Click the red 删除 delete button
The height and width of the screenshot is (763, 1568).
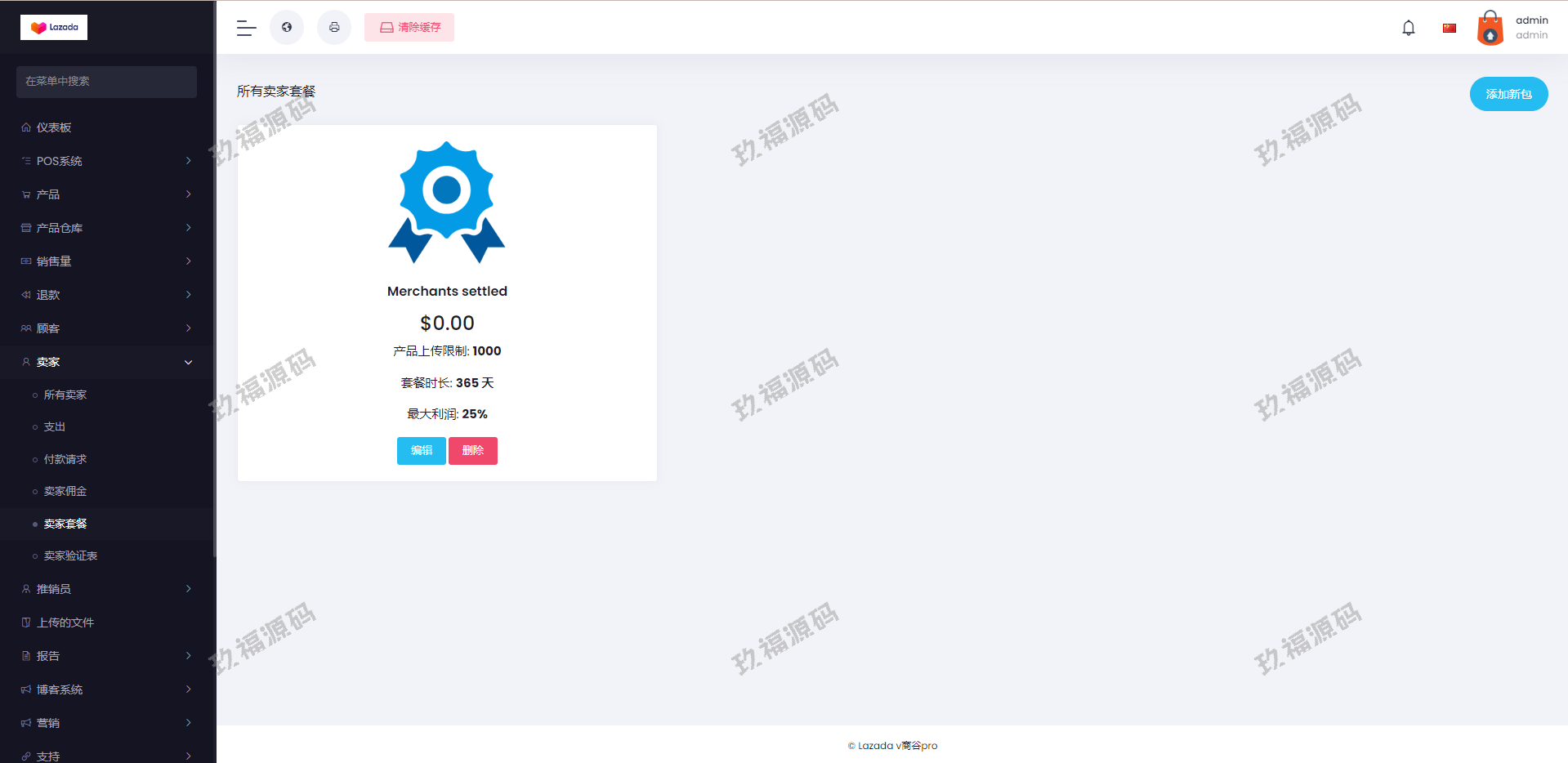click(473, 451)
